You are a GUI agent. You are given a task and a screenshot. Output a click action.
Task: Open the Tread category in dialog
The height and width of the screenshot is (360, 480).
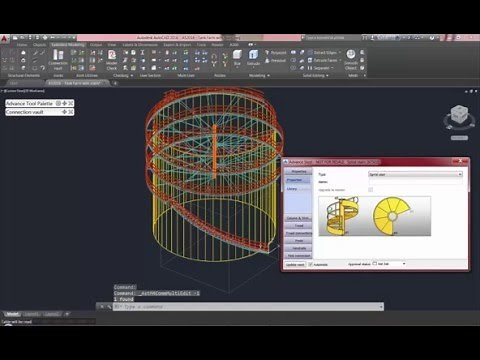[299, 226]
